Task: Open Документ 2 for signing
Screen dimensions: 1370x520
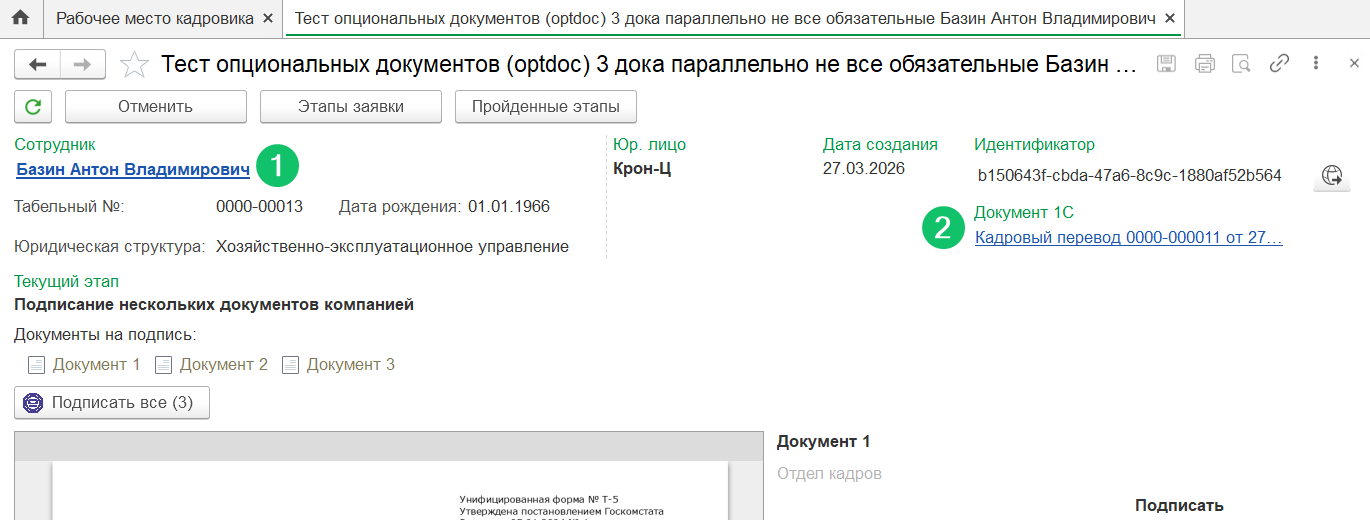Action: [212, 364]
